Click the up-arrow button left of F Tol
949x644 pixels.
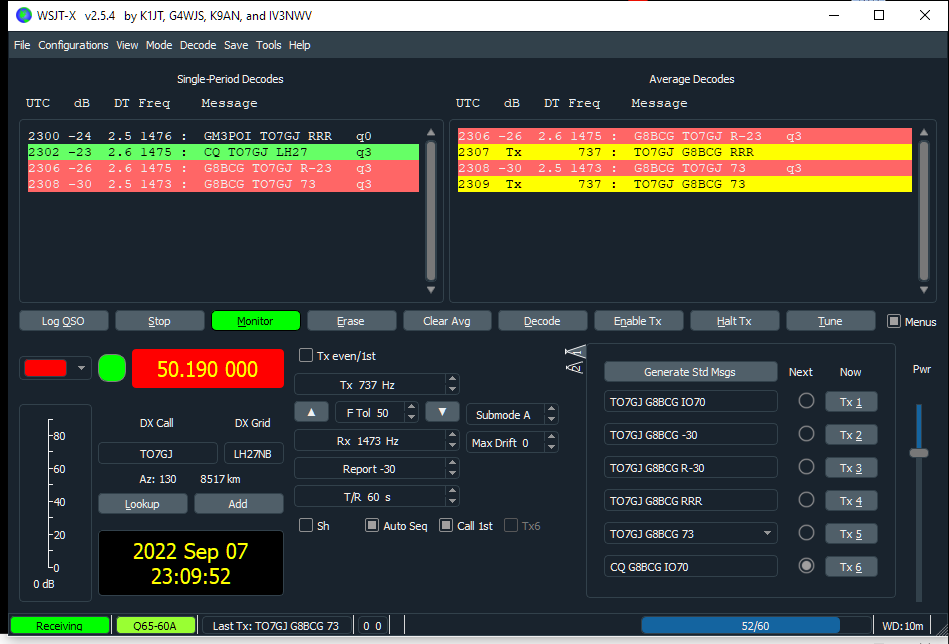pyautogui.click(x=311, y=412)
